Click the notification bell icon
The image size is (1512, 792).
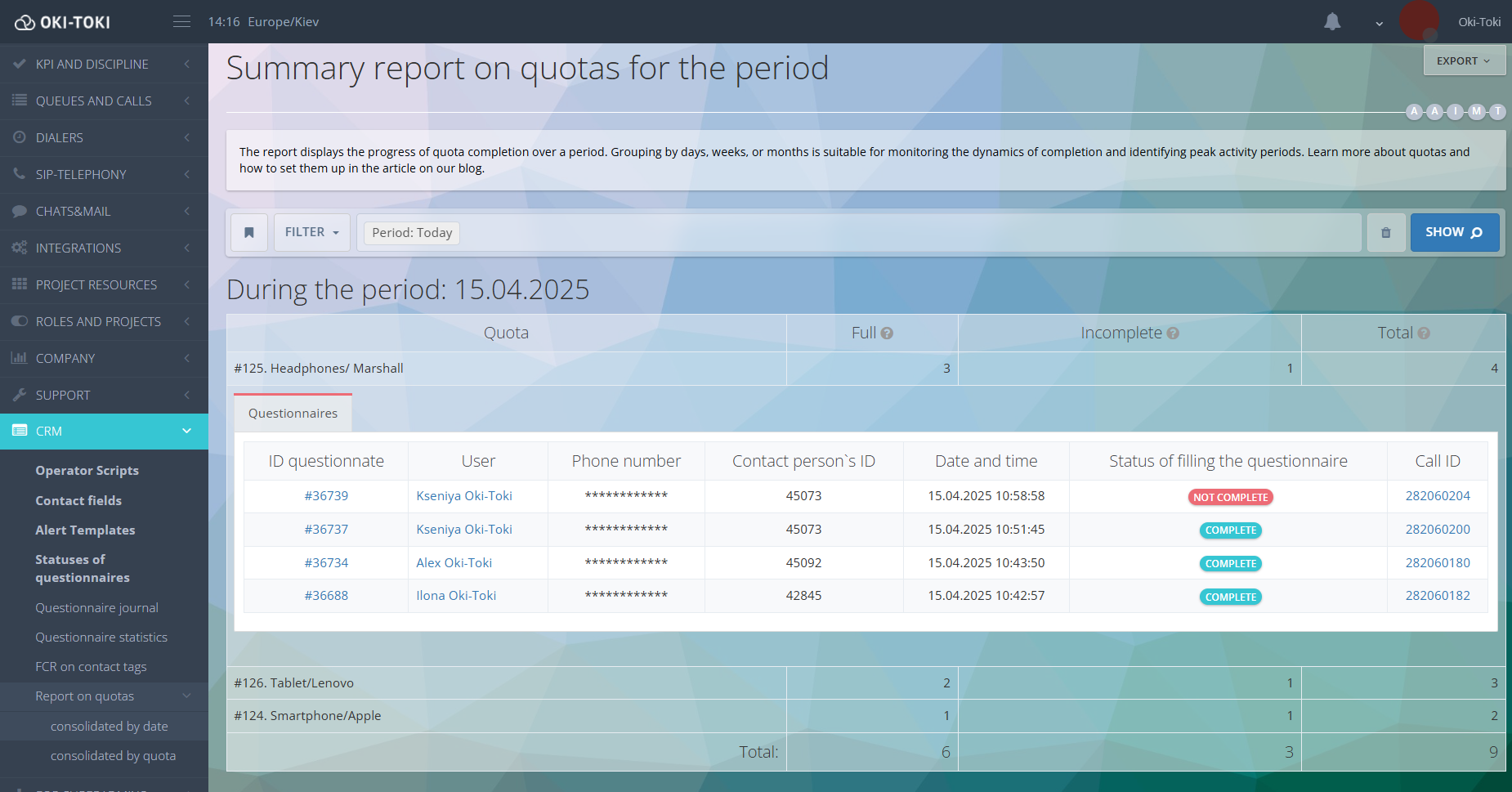(x=1332, y=22)
